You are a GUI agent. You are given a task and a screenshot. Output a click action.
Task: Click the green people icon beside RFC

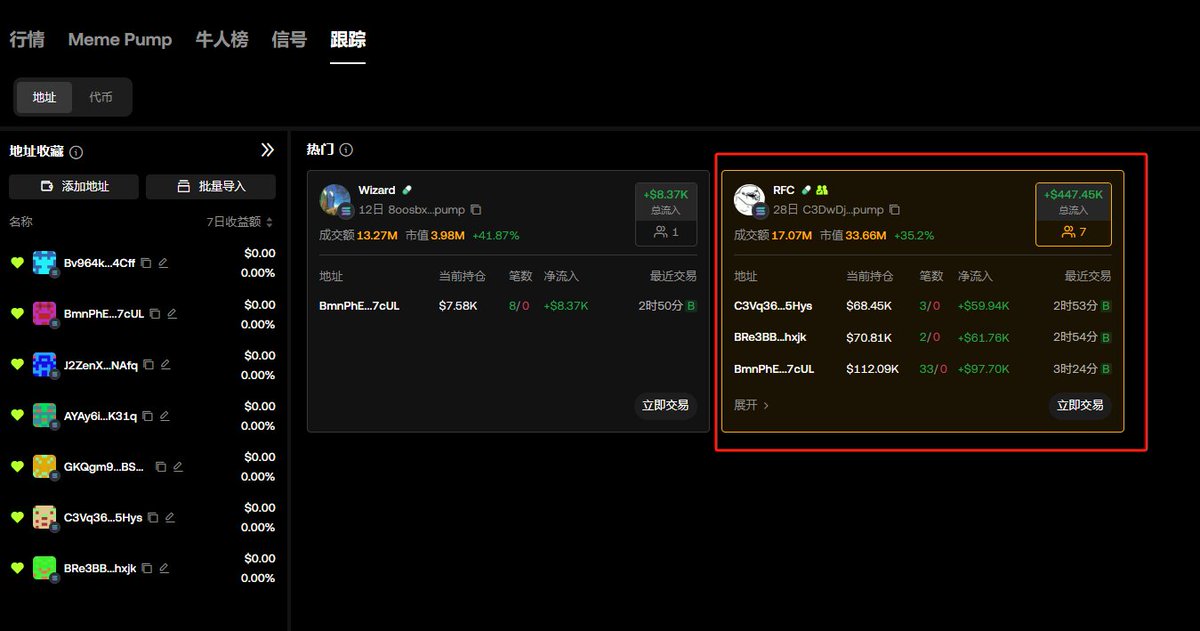[822, 190]
